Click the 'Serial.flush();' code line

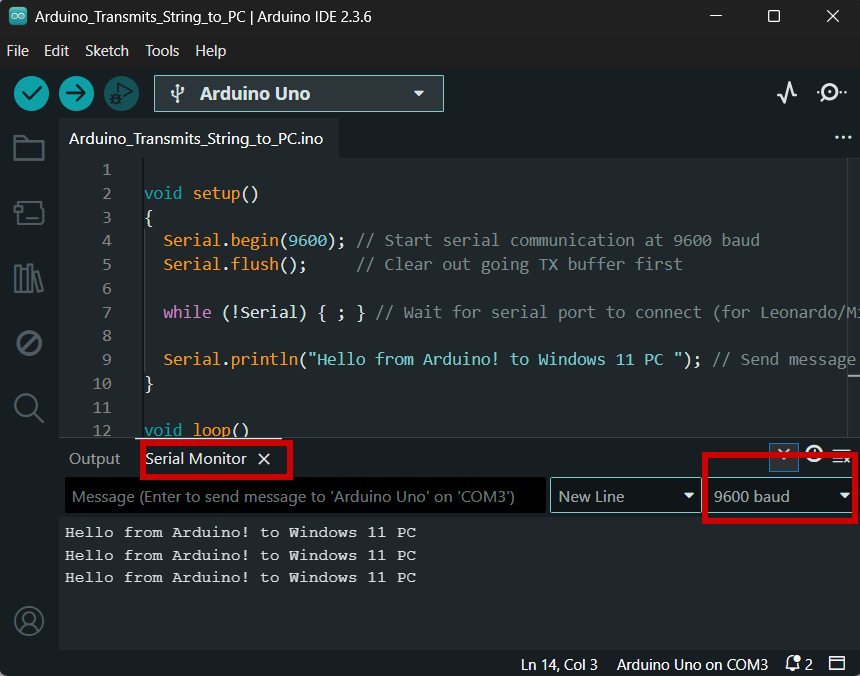[x=235, y=265]
